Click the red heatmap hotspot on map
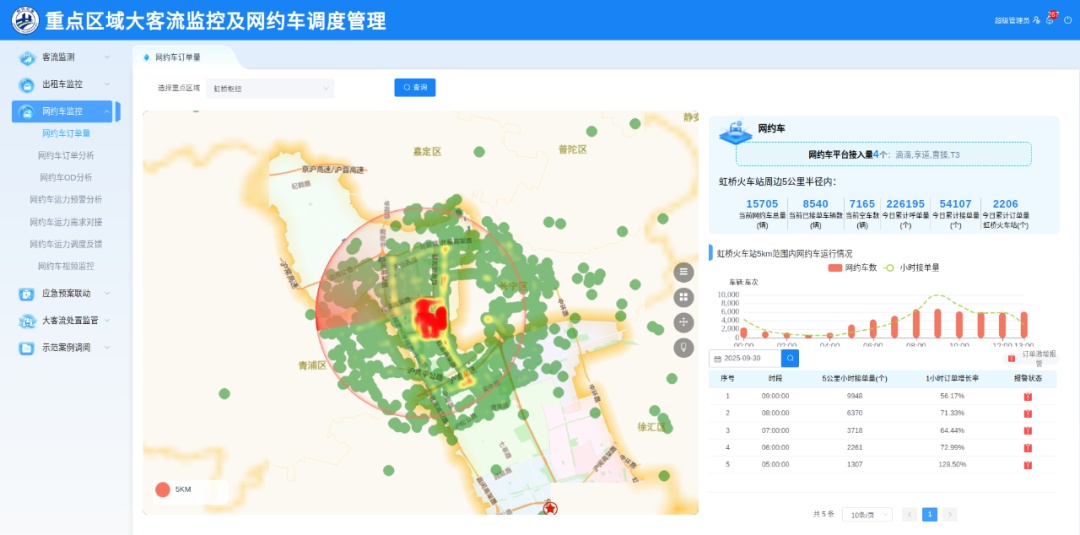 [431, 318]
